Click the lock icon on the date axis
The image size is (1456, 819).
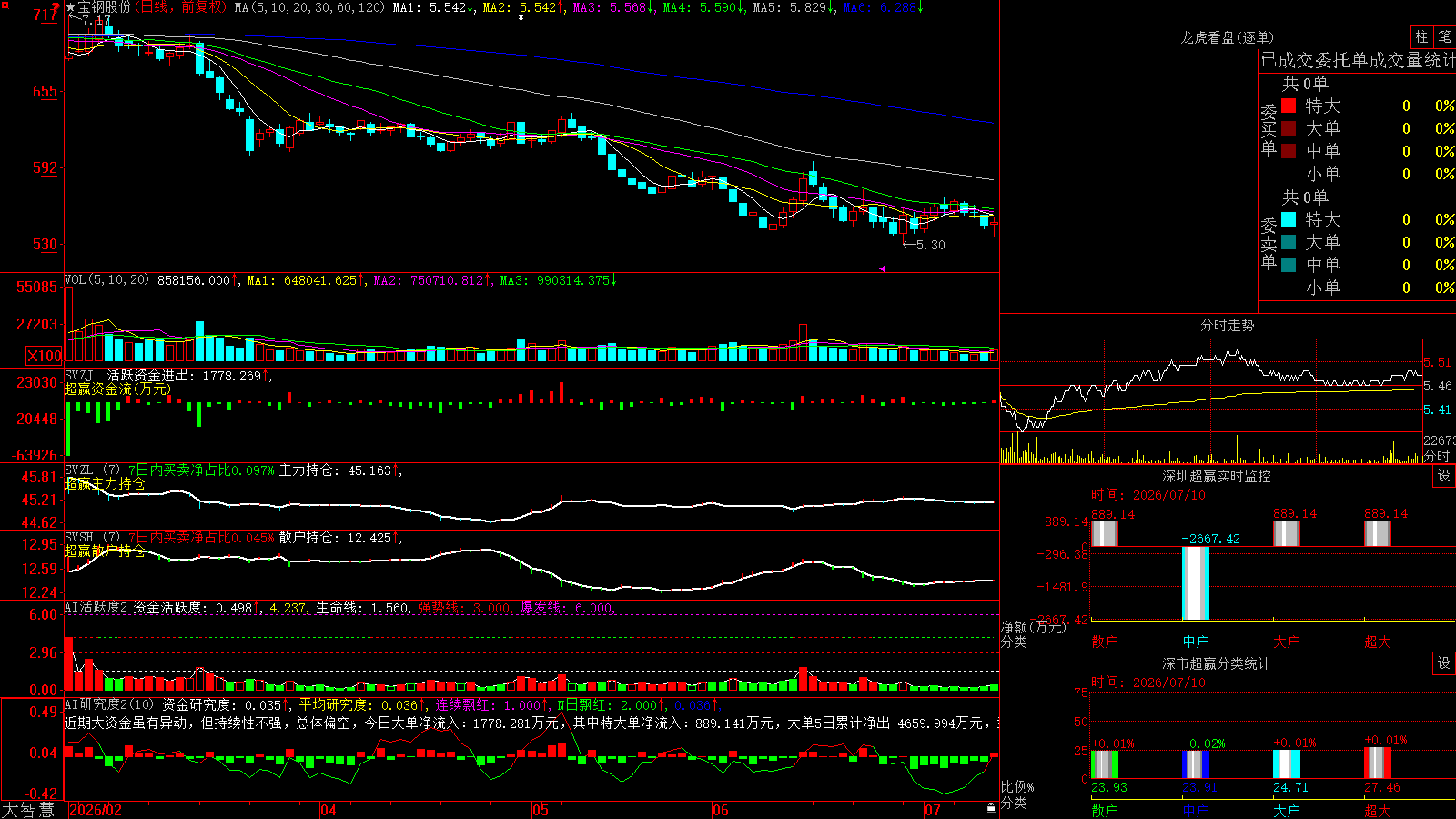pos(992,807)
